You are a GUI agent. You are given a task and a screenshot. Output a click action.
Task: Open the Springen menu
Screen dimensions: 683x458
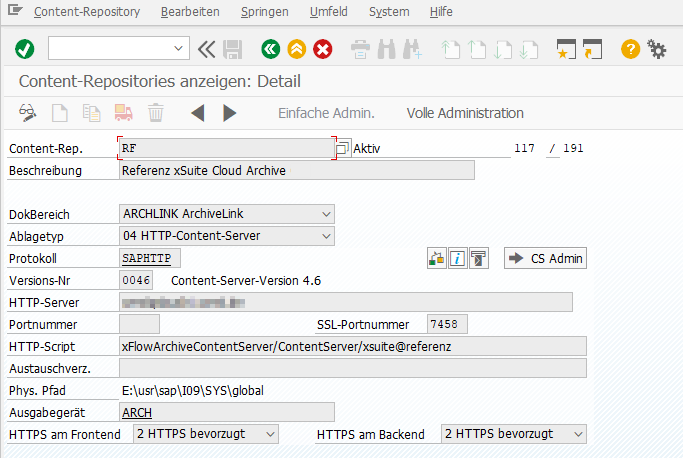pos(265,12)
